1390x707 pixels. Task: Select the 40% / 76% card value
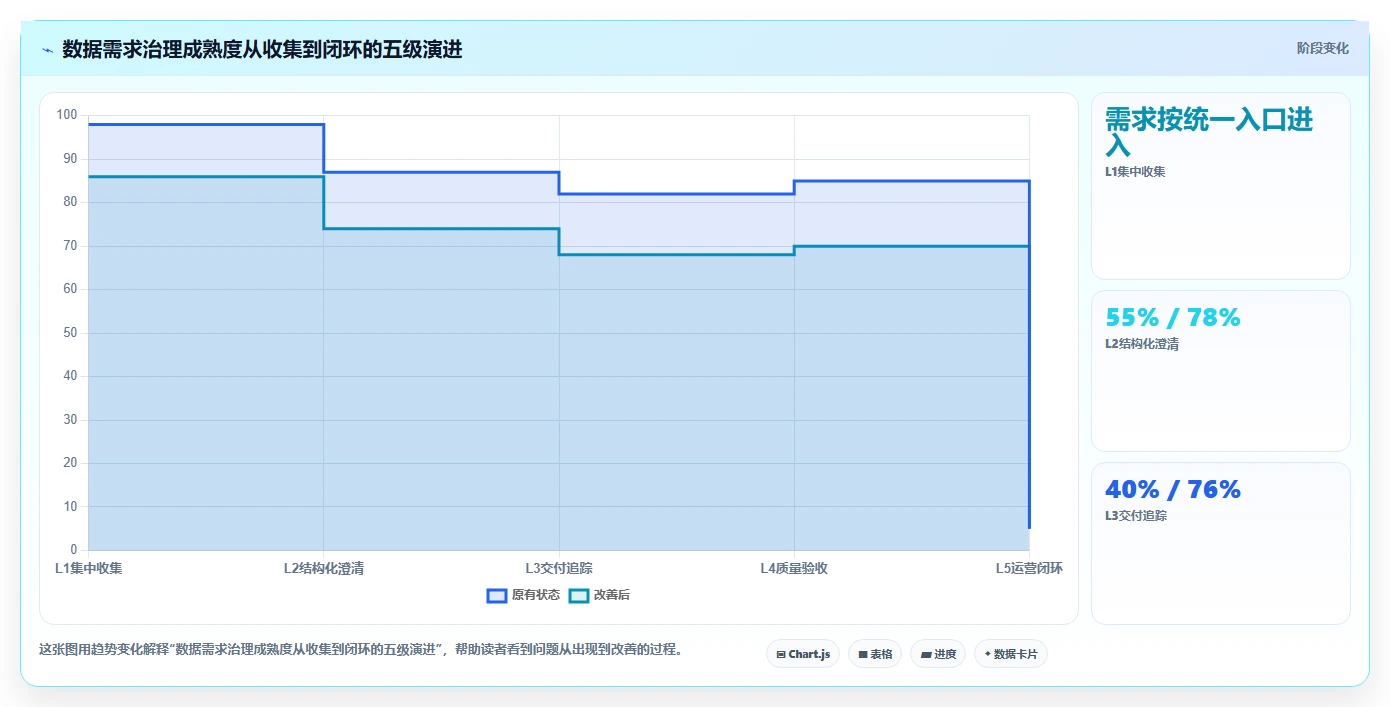tap(1172, 489)
